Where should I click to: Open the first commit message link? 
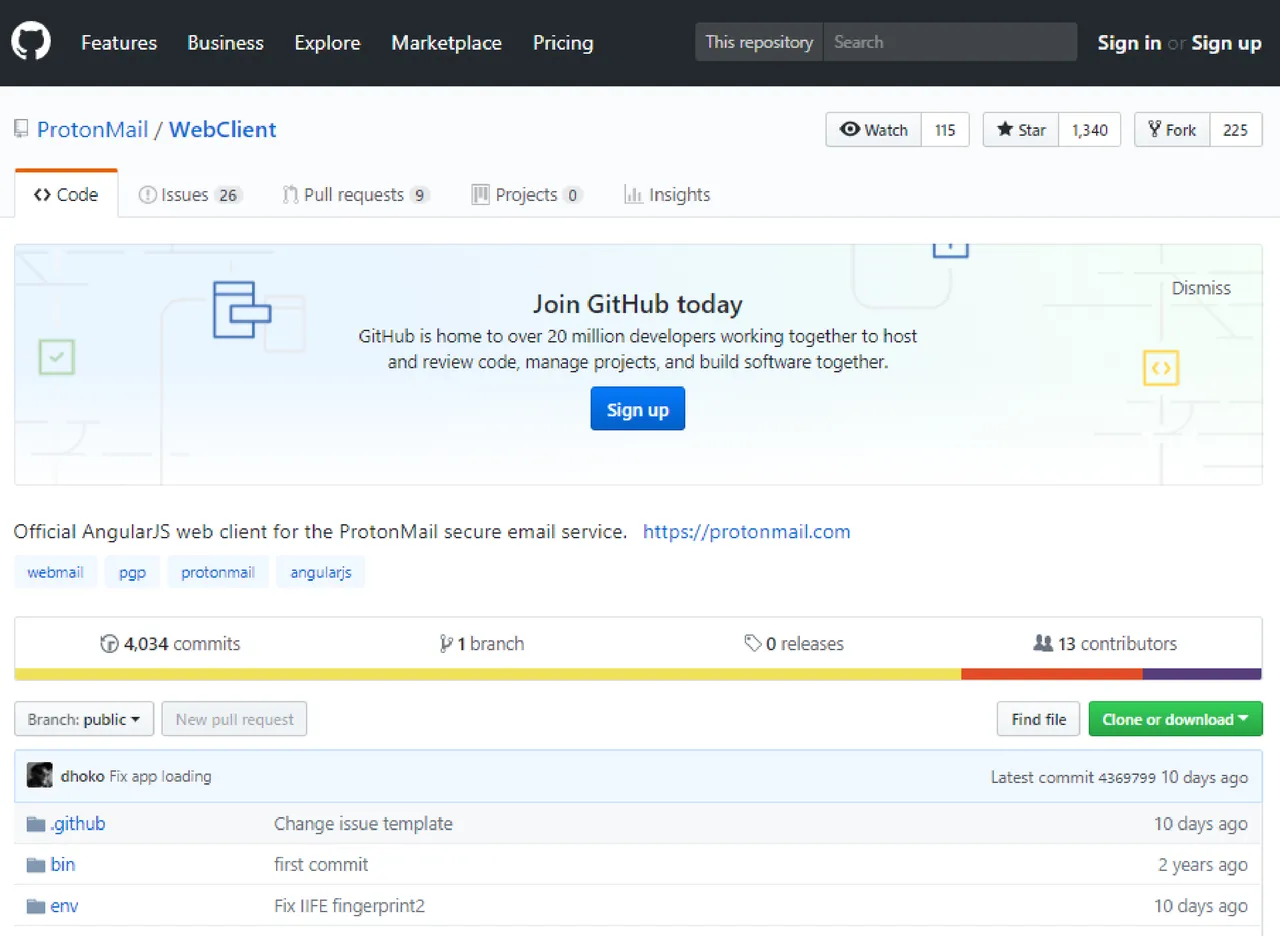pos(321,865)
